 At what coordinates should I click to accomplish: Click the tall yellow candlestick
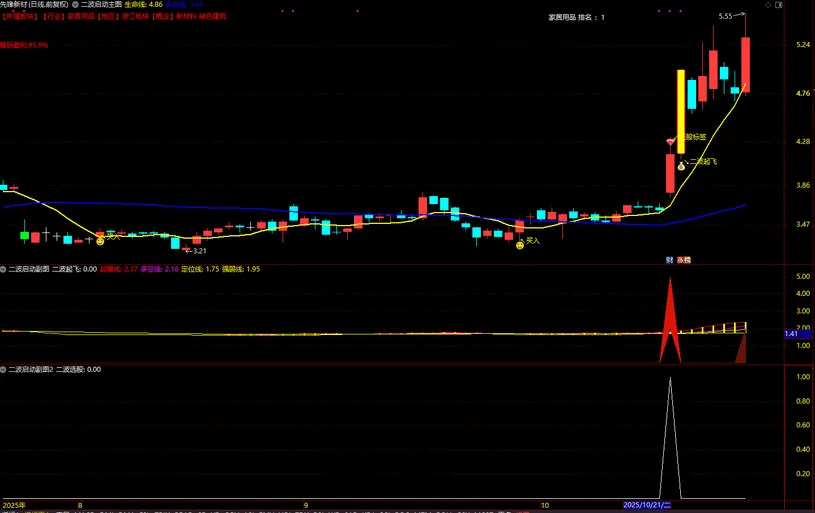[x=681, y=111]
